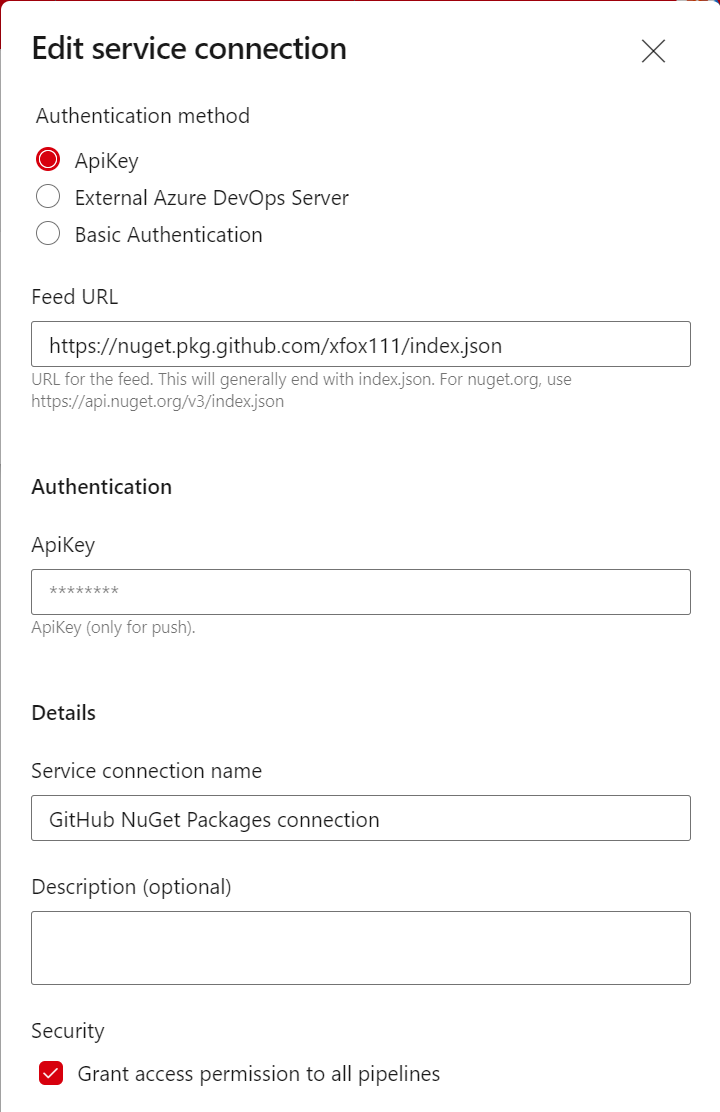Click GitHub NuGet Packages connection name text
720x1112 pixels.
[x=215, y=818]
